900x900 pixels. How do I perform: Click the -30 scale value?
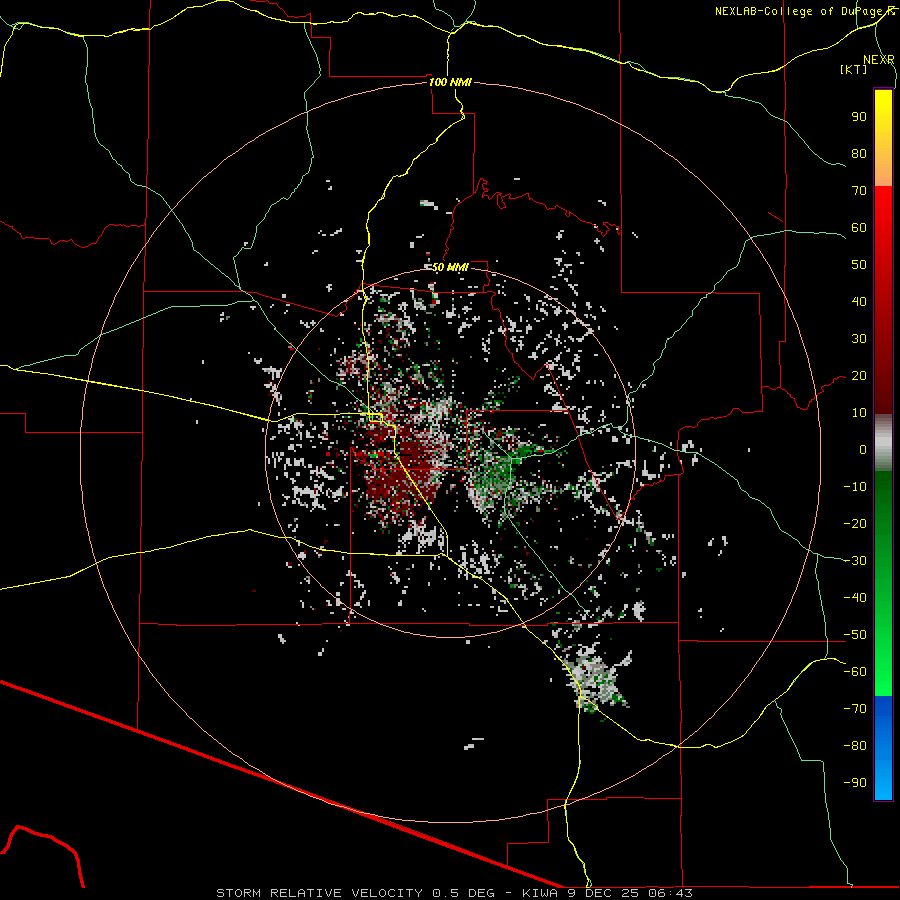click(x=855, y=561)
